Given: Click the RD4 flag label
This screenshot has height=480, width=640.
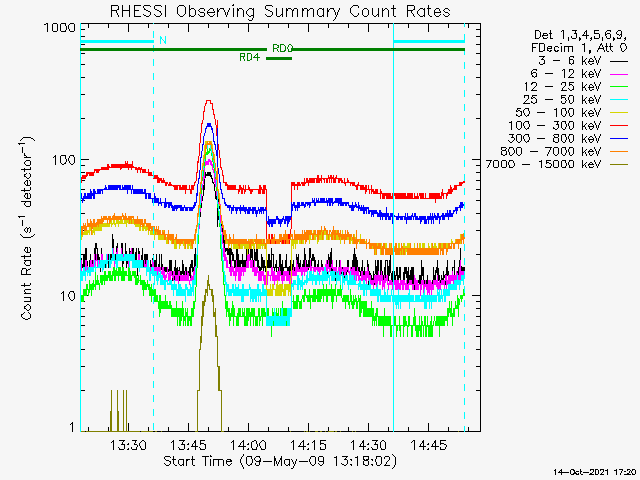Looking at the screenshot, I should tap(249, 58).
